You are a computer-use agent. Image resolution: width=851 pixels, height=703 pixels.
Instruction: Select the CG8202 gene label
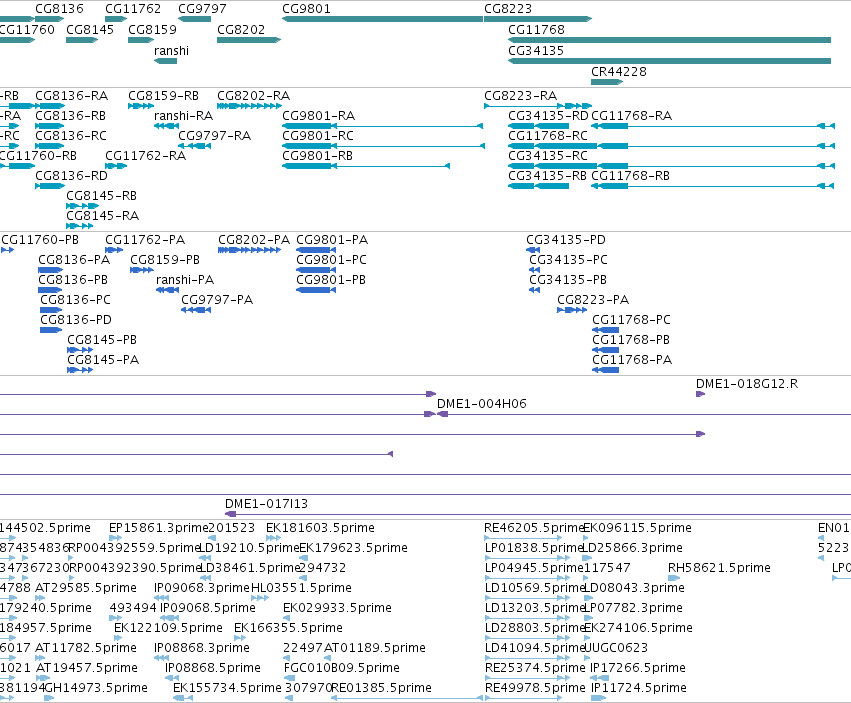coord(241,29)
